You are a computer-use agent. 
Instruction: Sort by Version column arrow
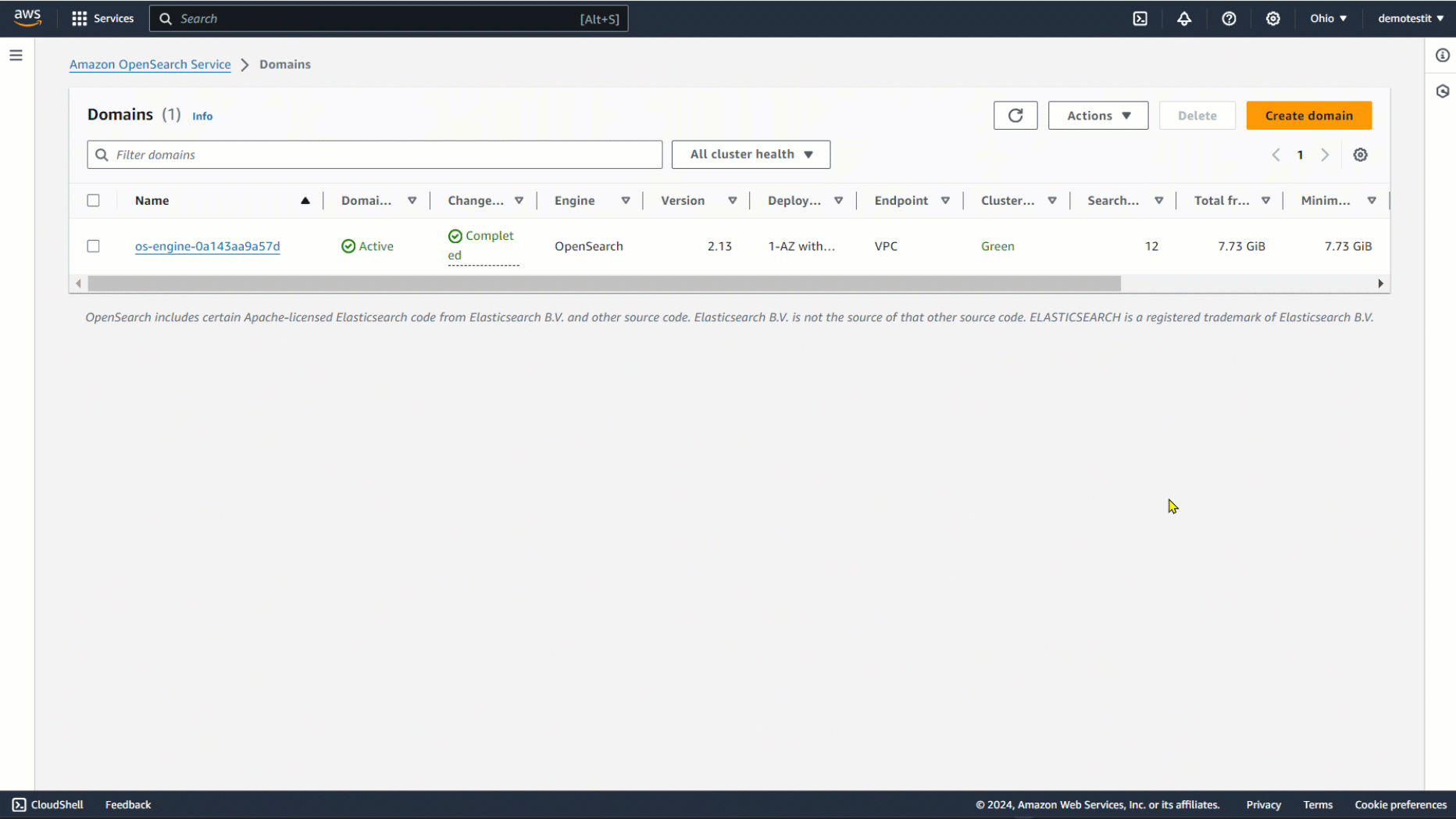[733, 201]
